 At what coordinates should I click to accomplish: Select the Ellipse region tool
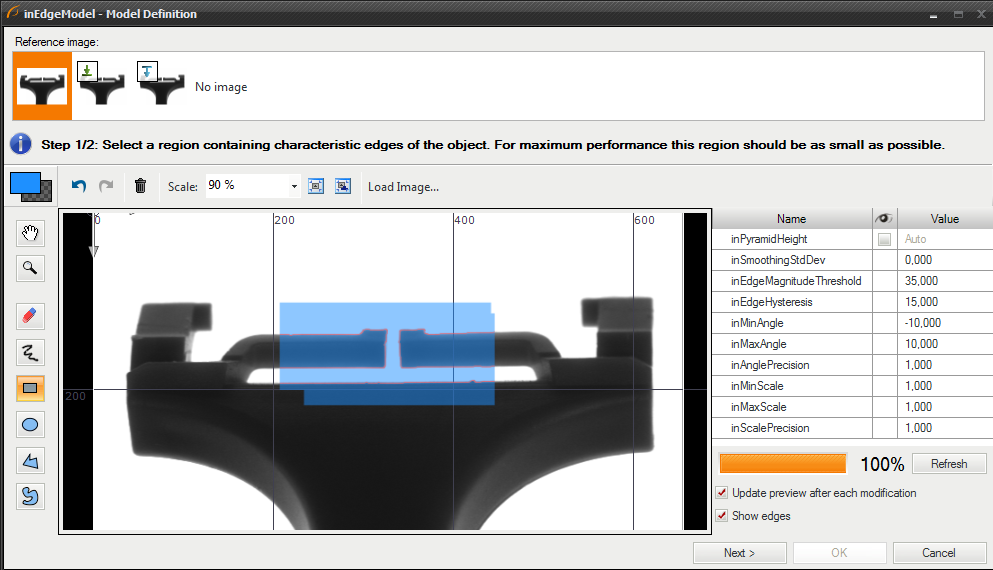point(31,424)
